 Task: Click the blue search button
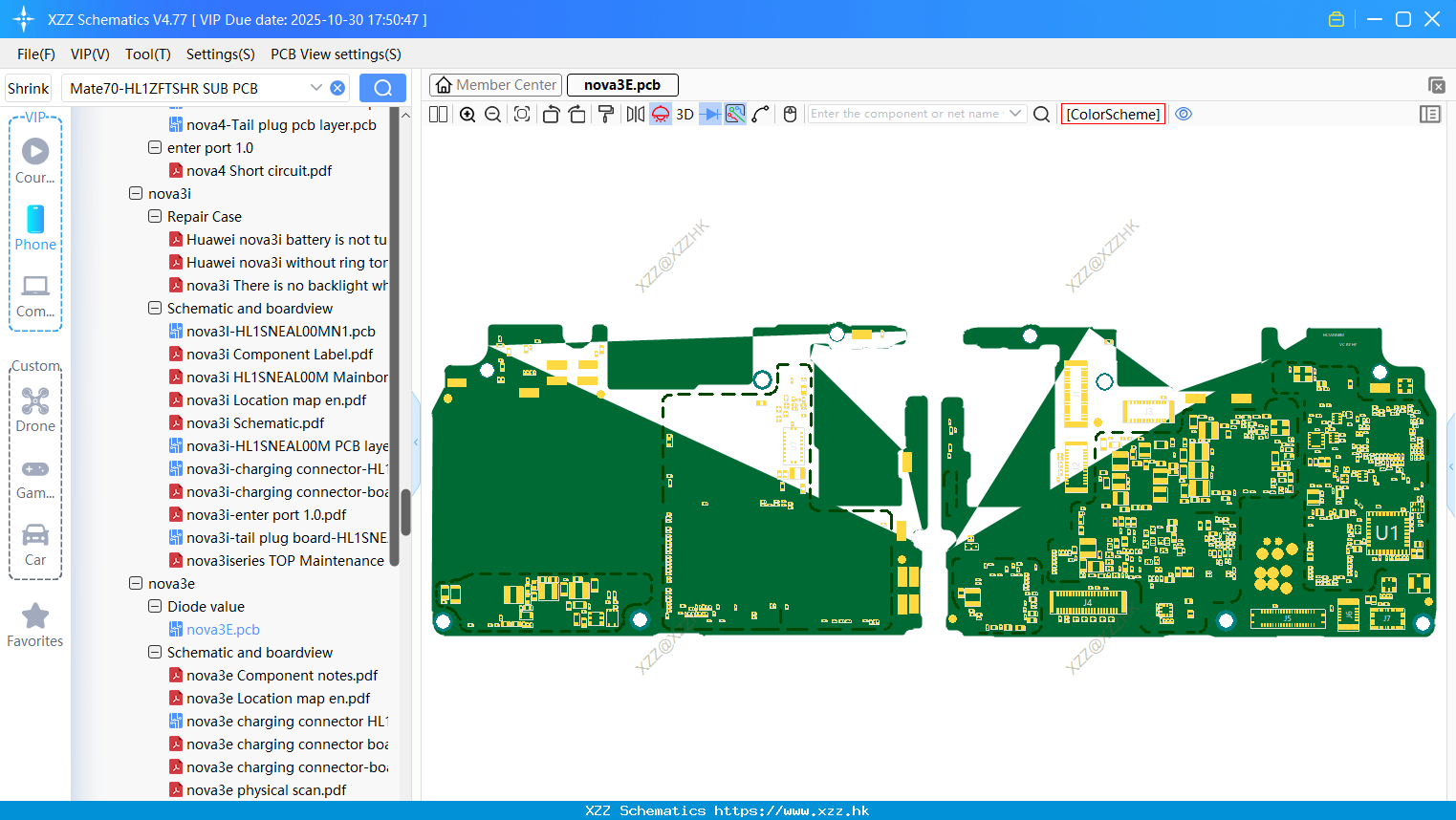click(382, 88)
